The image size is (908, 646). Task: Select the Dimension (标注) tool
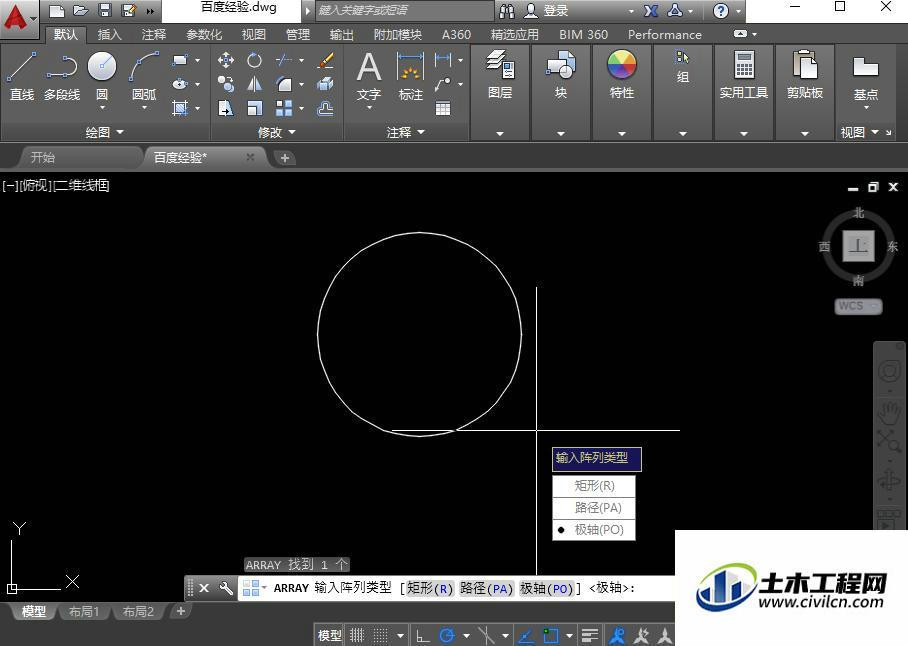[411, 75]
